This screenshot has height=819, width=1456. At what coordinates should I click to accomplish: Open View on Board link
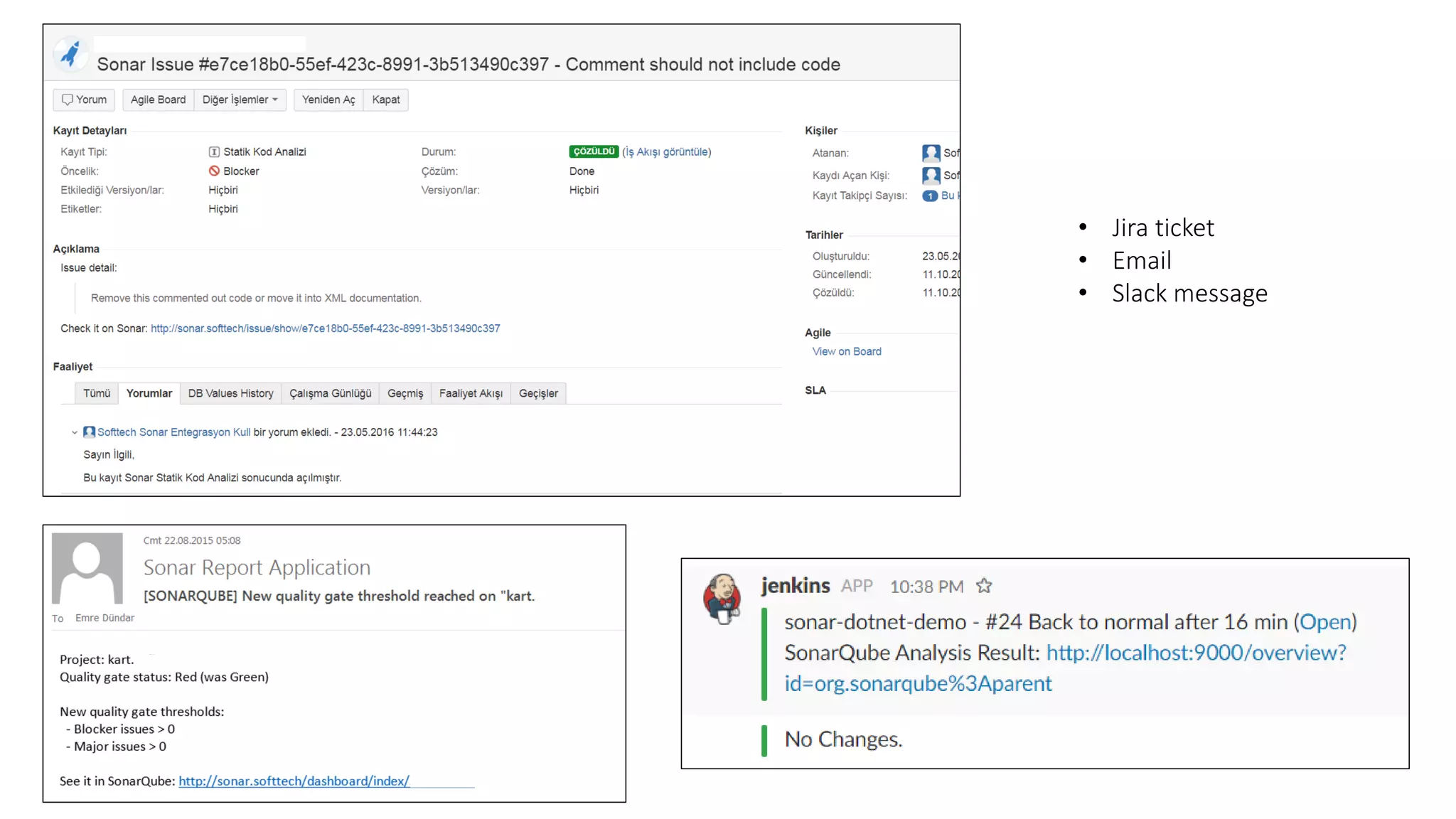click(x=847, y=351)
